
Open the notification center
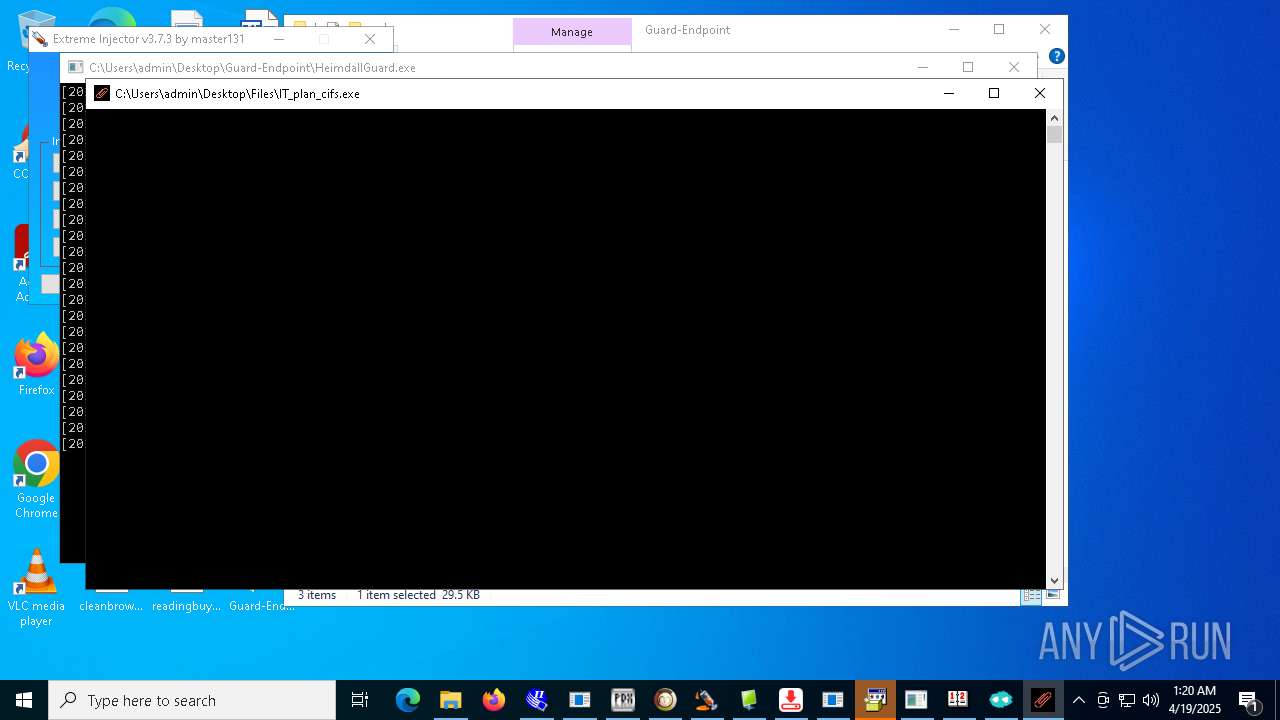point(1249,700)
